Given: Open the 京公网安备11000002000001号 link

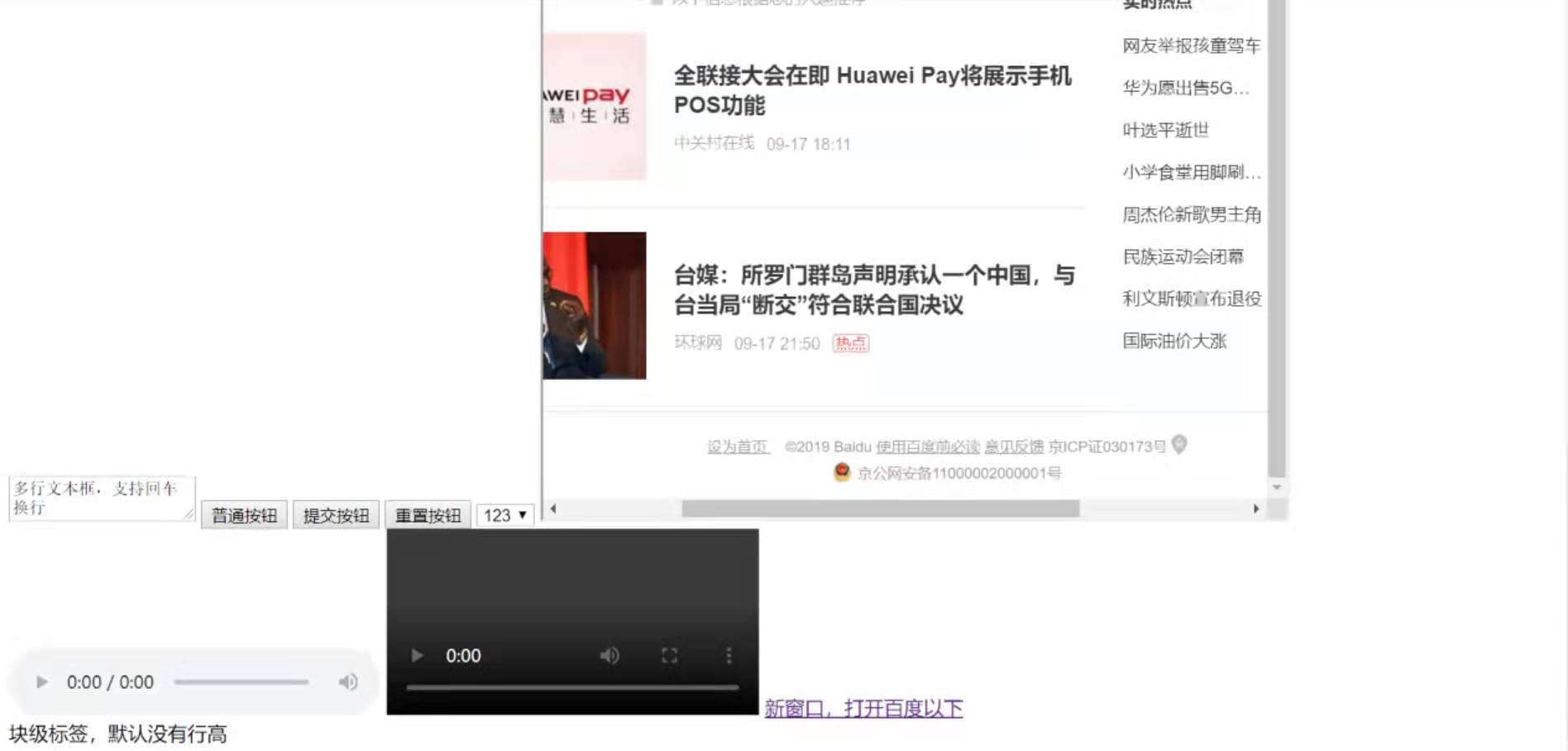Looking at the screenshot, I should tap(959, 473).
